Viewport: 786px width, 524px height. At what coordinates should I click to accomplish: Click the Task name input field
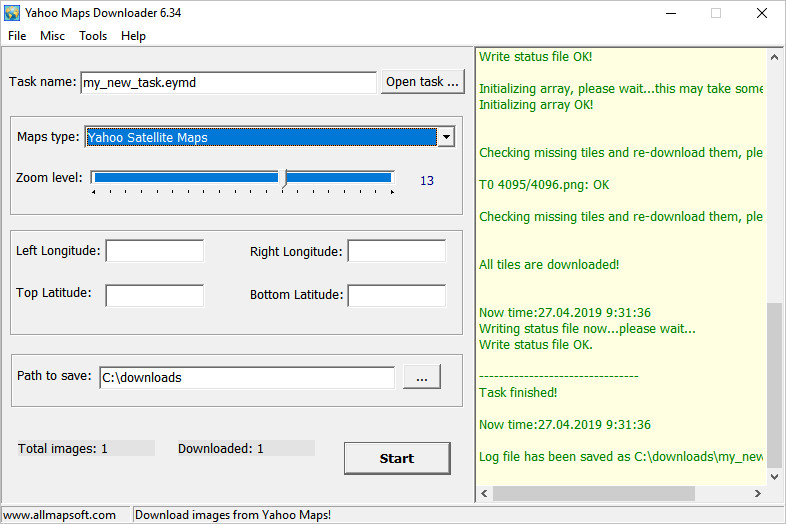click(228, 82)
